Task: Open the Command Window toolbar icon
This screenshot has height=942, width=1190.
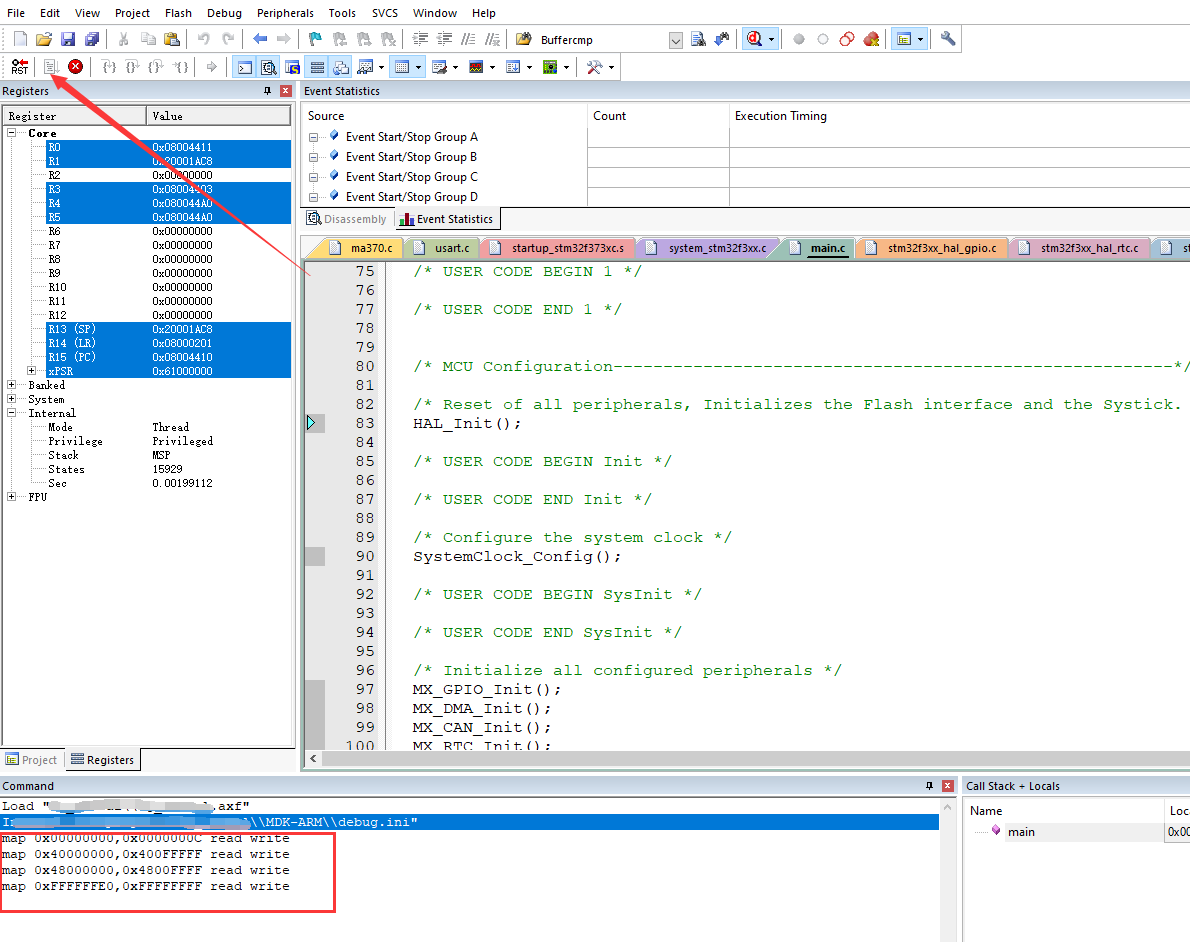Action: pyautogui.click(x=243, y=67)
